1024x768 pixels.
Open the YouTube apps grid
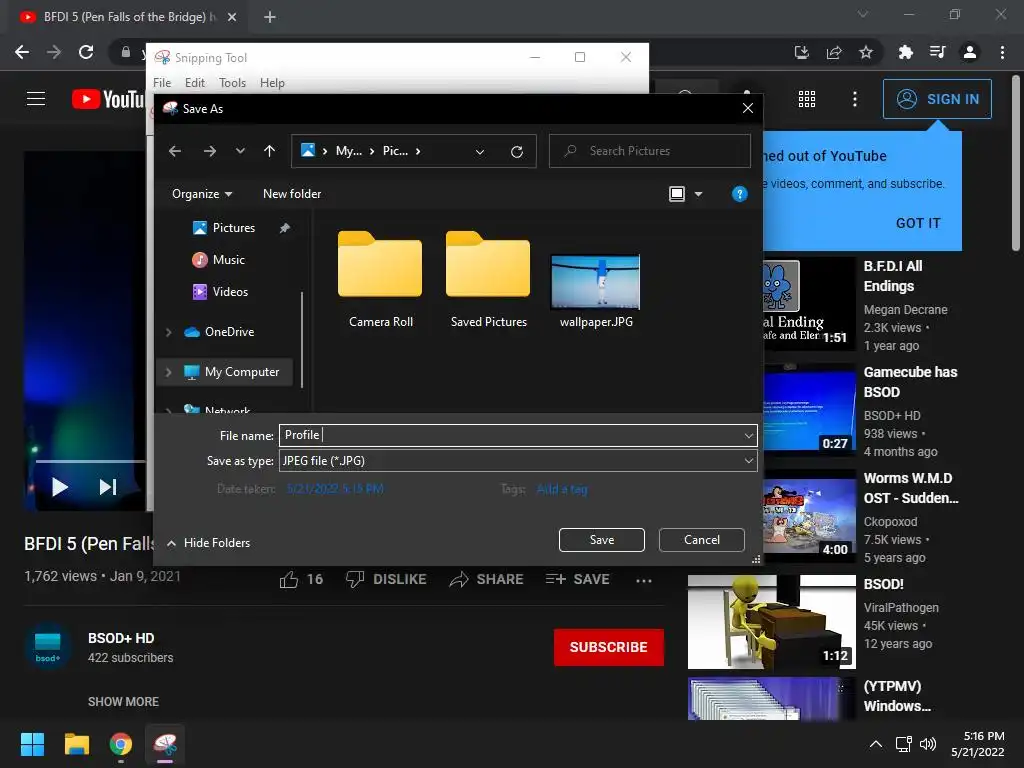807,99
